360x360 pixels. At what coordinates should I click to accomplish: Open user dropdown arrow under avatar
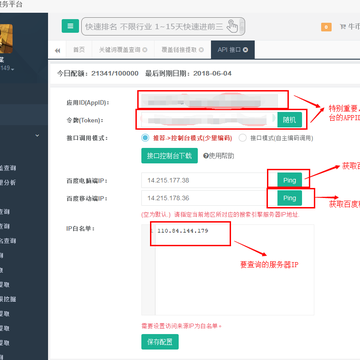(x=12, y=69)
